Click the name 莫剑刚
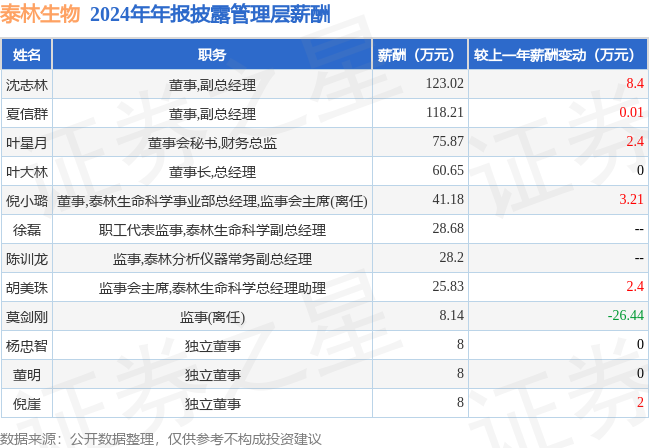 pyautogui.click(x=27, y=317)
